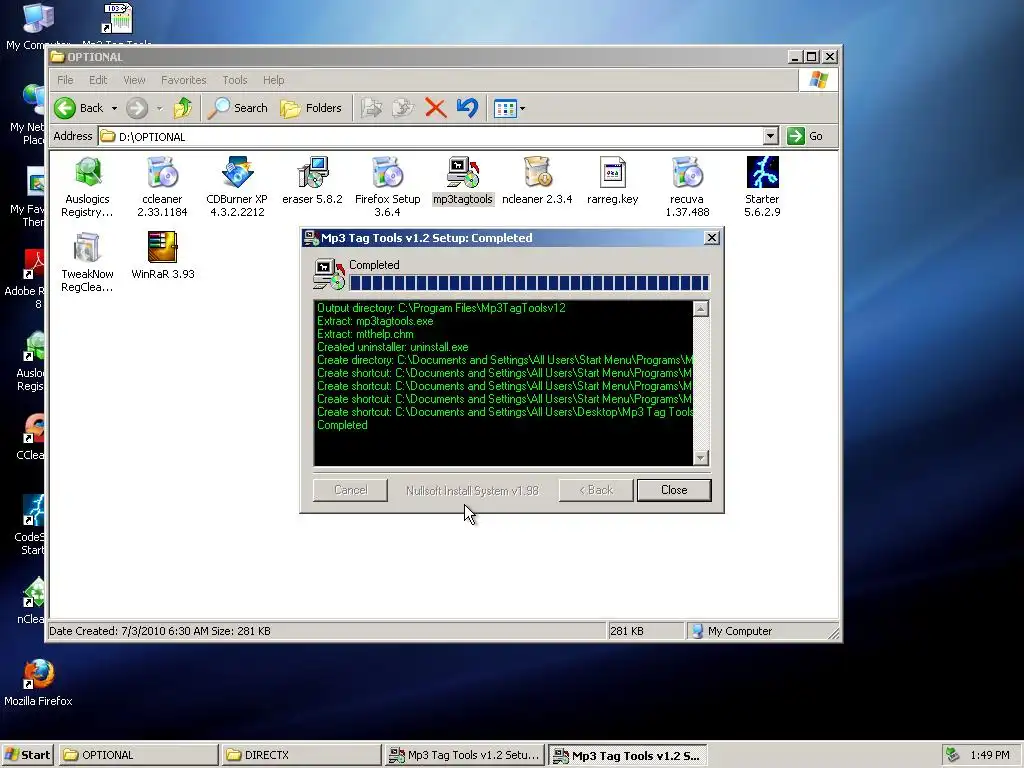Select the eraser 5.8.2 installer icon

point(312,173)
